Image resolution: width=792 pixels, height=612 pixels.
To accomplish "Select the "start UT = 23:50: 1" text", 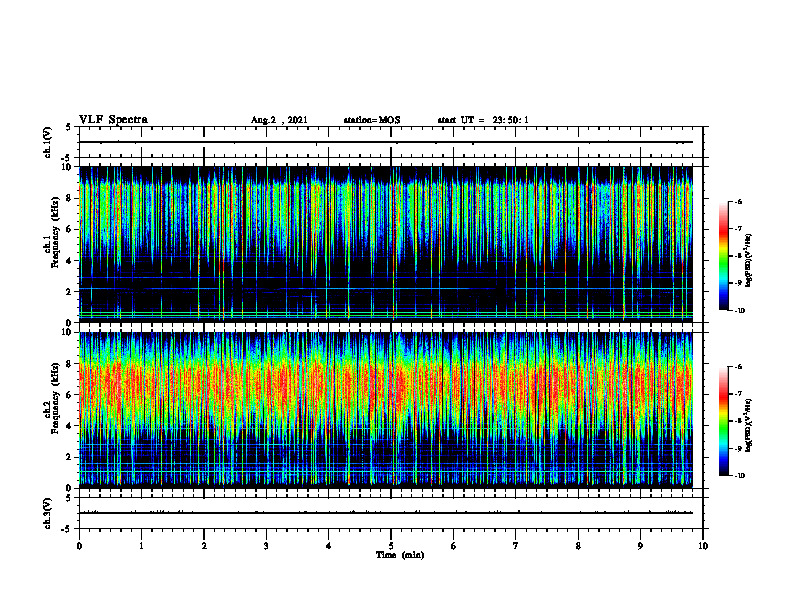I will pyautogui.click(x=483, y=120).
